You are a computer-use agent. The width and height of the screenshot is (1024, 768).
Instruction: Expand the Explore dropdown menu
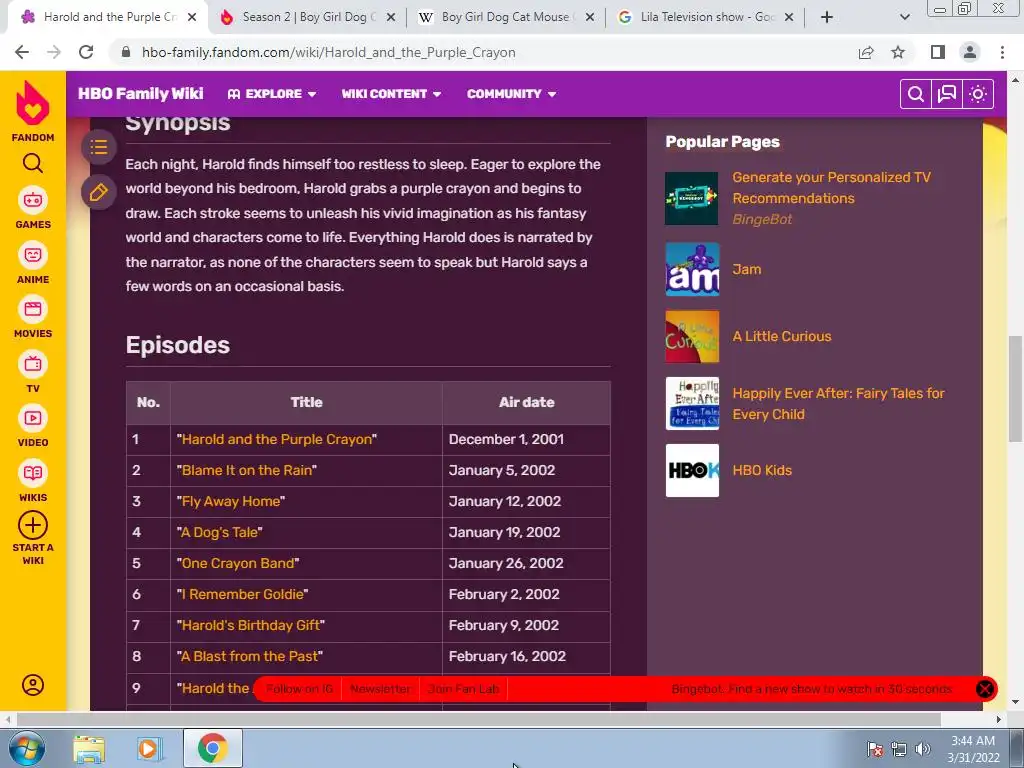pos(272,94)
